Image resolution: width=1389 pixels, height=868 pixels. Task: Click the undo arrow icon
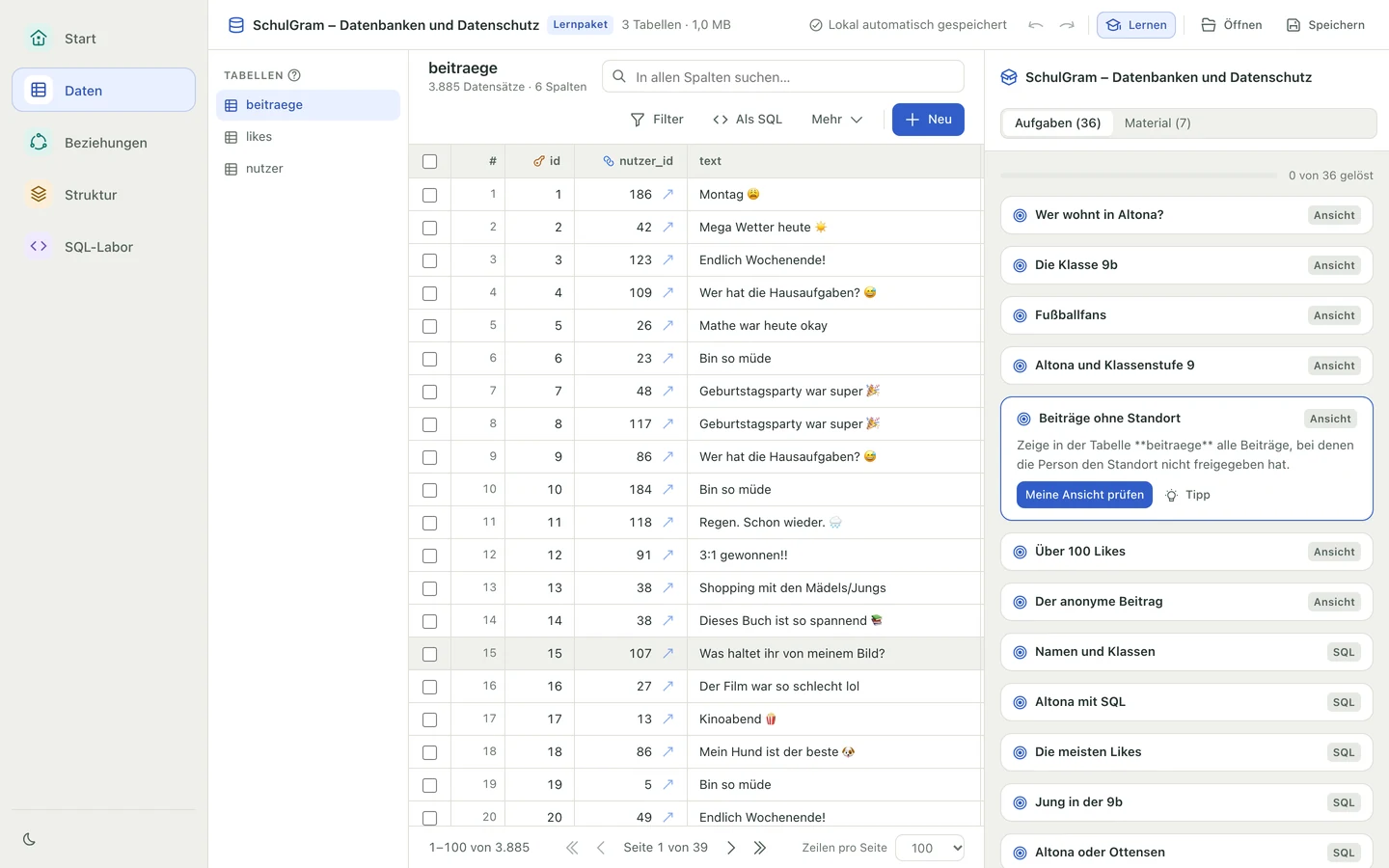[x=1036, y=25]
